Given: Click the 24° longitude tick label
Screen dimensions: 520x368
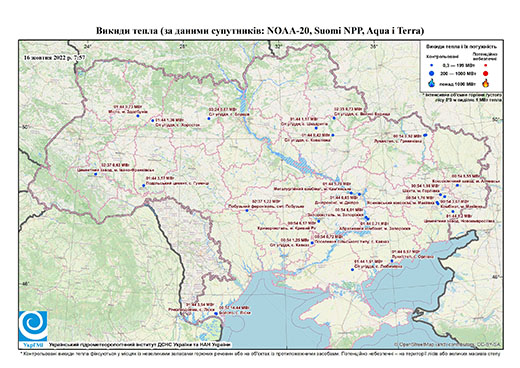Looking at the screenshot, I should (x=88, y=46).
